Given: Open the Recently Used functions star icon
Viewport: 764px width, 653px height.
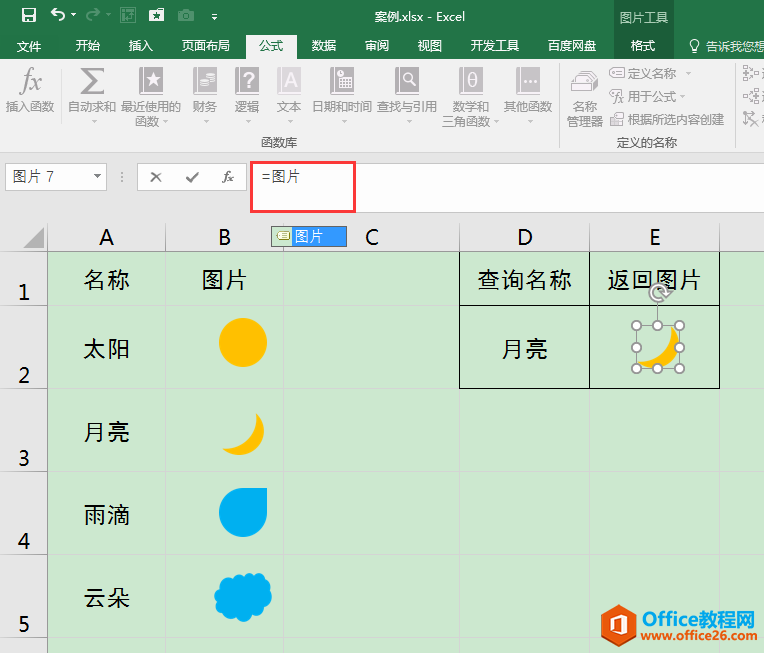Looking at the screenshot, I should (150, 90).
